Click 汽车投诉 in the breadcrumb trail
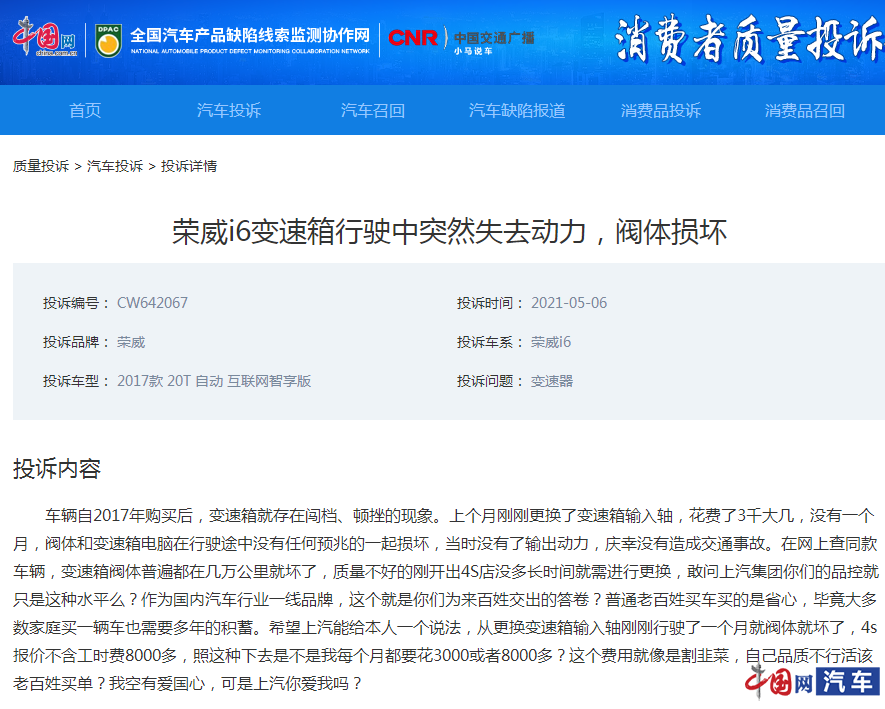 (115, 166)
